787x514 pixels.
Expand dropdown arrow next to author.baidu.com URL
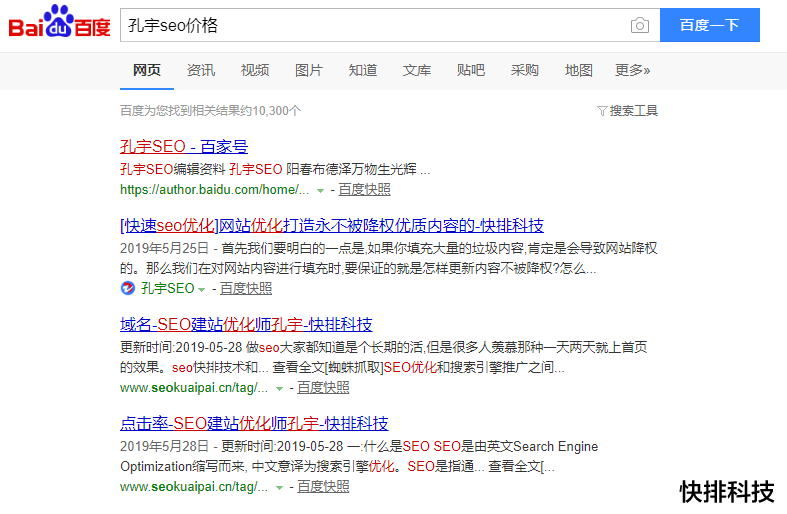[320, 191]
